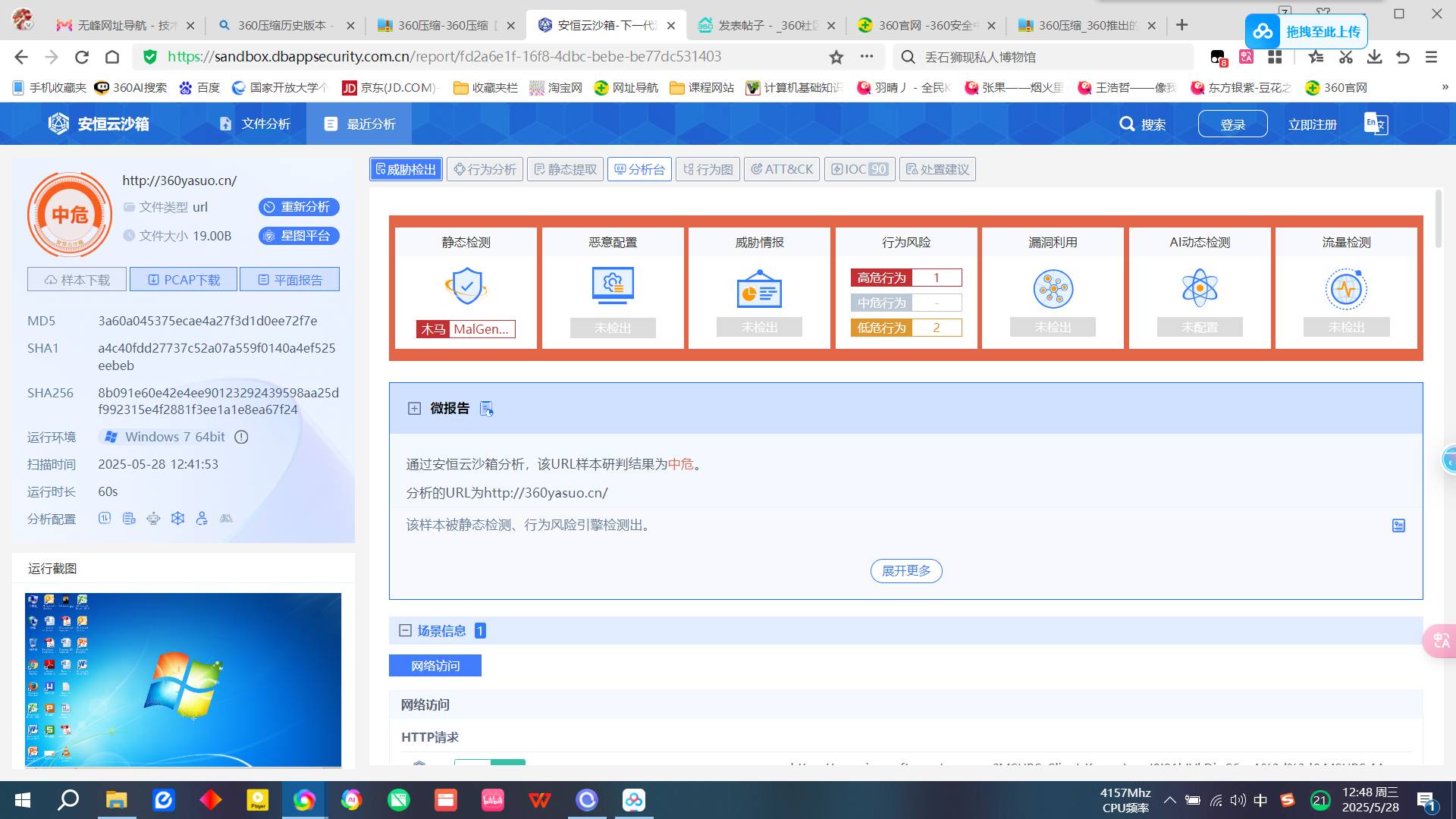Open Windows Start menu on taskbar
Image resolution: width=1456 pixels, height=819 pixels.
tap(23, 800)
